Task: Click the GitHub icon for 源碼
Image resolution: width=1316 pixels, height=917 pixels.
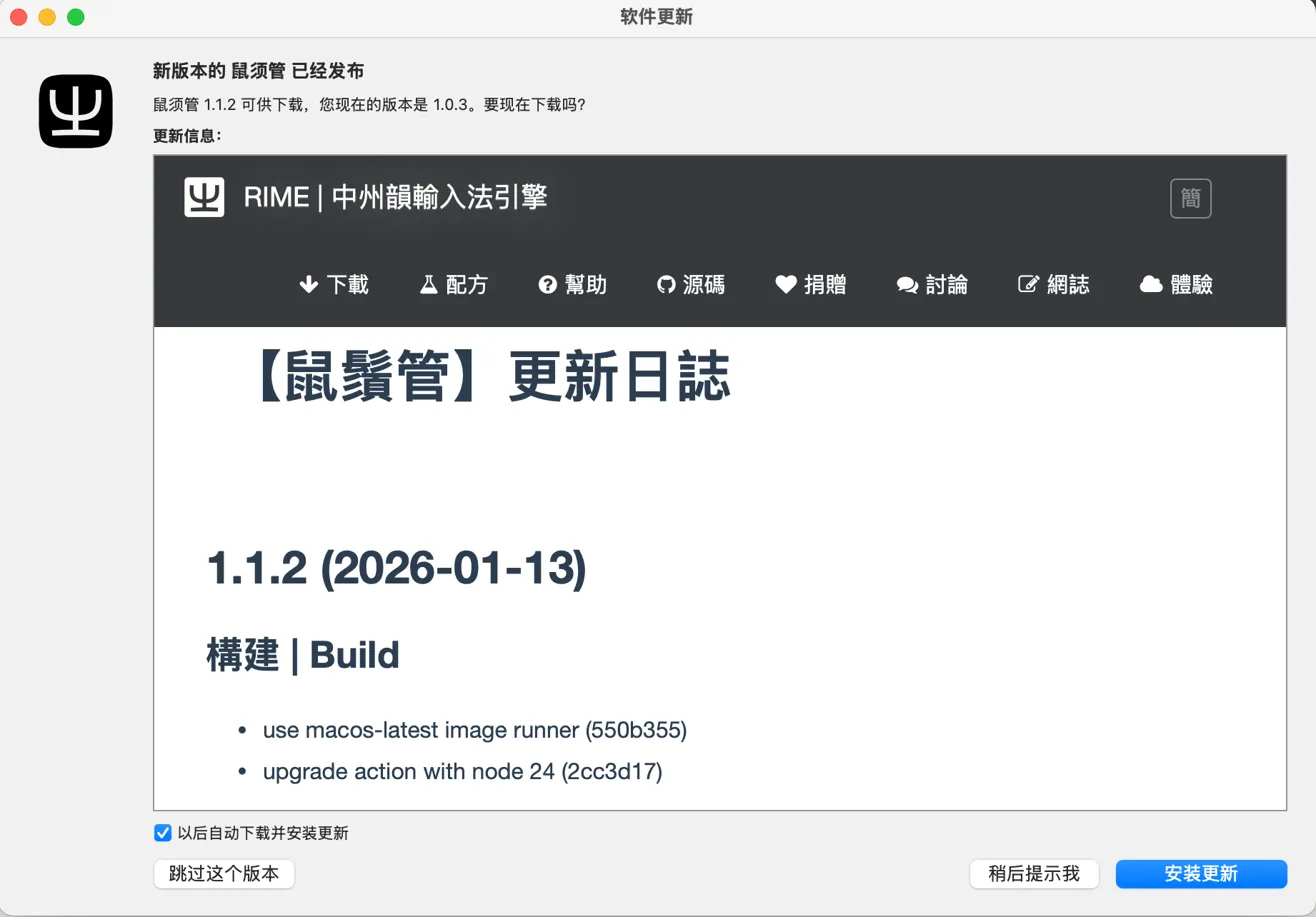Action: pyautogui.click(x=666, y=285)
